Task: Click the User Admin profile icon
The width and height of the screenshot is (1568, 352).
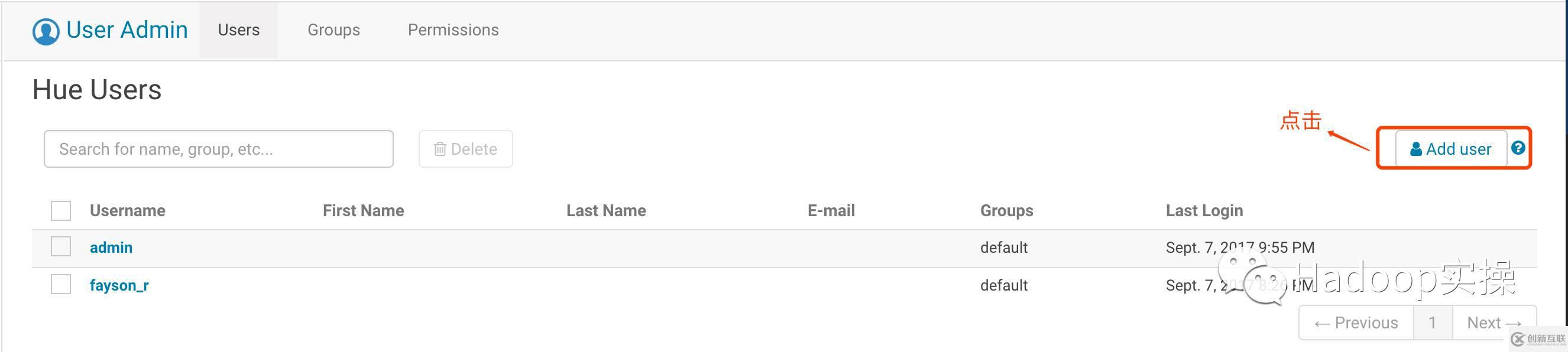Action: click(x=46, y=31)
